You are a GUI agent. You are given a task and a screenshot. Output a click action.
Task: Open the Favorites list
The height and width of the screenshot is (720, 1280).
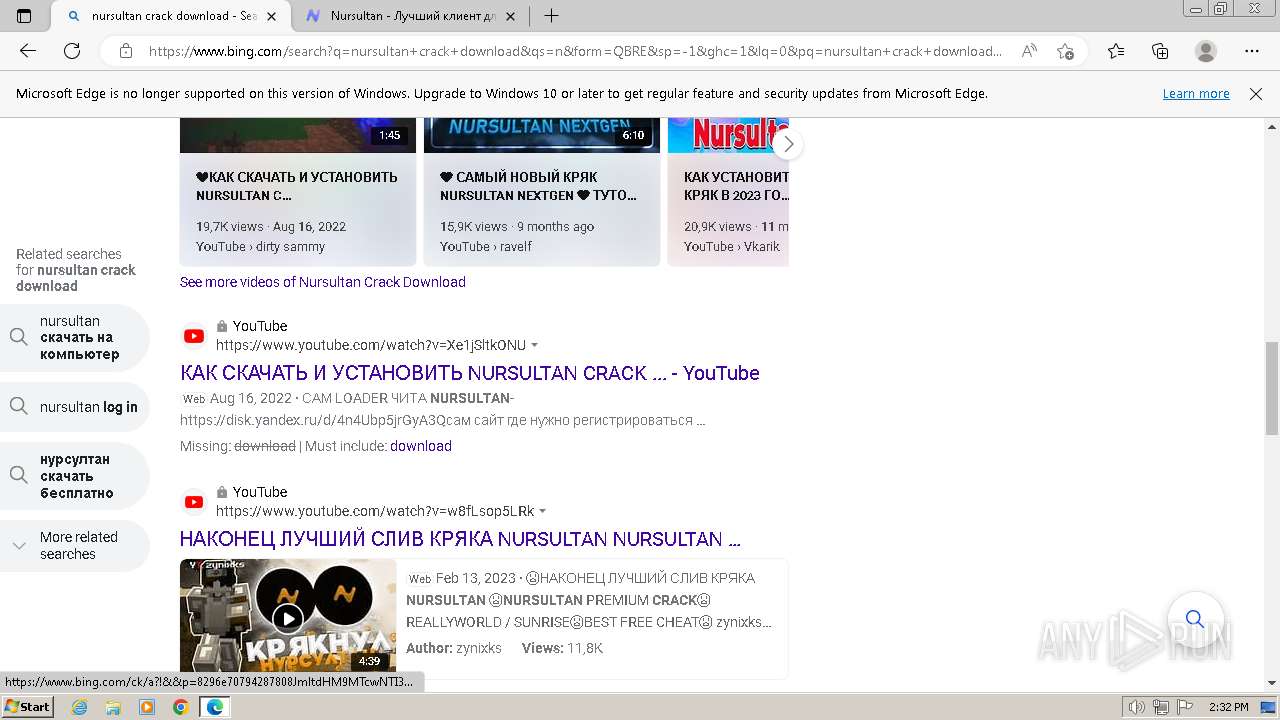click(1116, 51)
